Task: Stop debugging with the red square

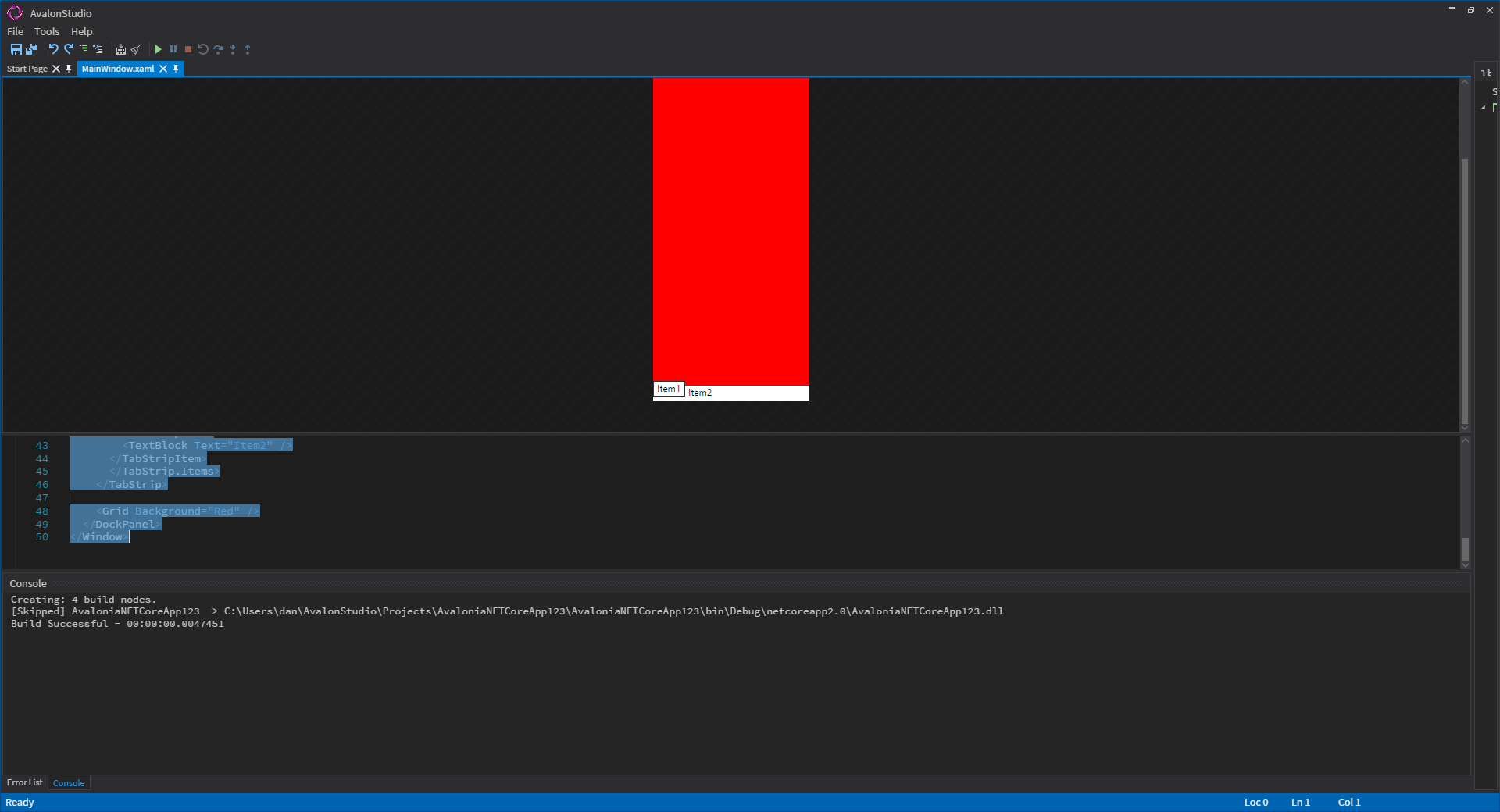Action: click(188, 49)
